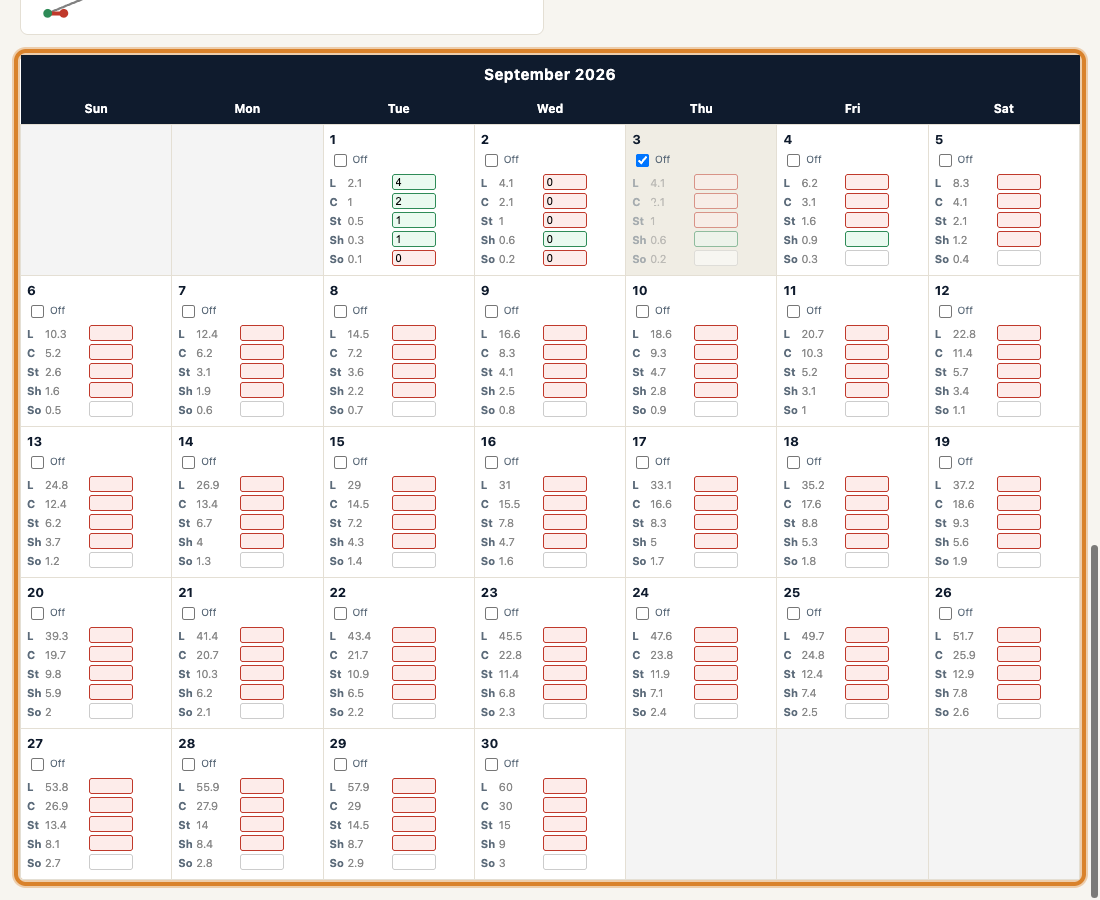The width and height of the screenshot is (1100, 900).
Task: Mark September 16 as Off
Action: [492, 462]
